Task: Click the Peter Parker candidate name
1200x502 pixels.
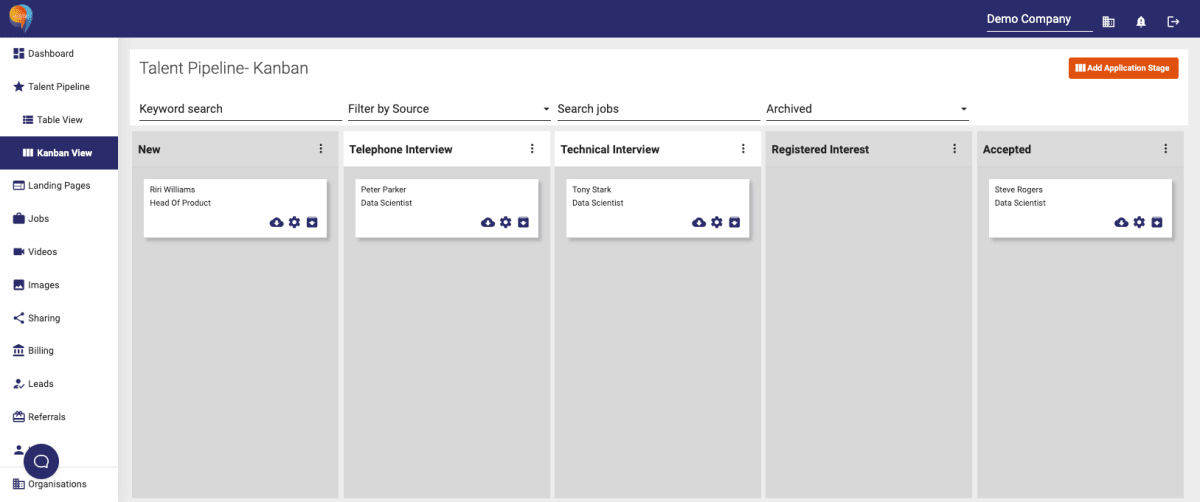Action: [x=384, y=189]
